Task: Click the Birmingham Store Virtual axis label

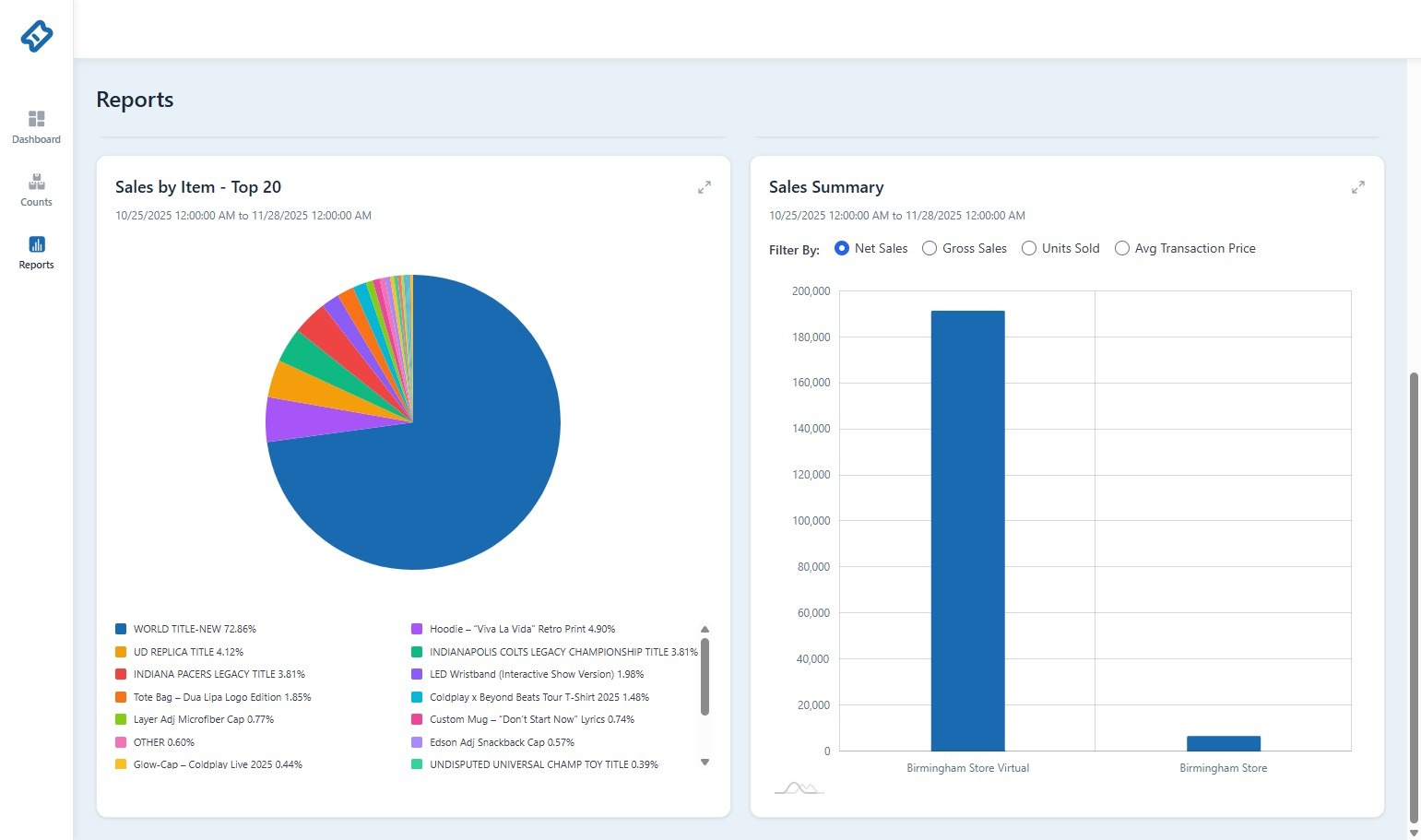Action: point(967,768)
